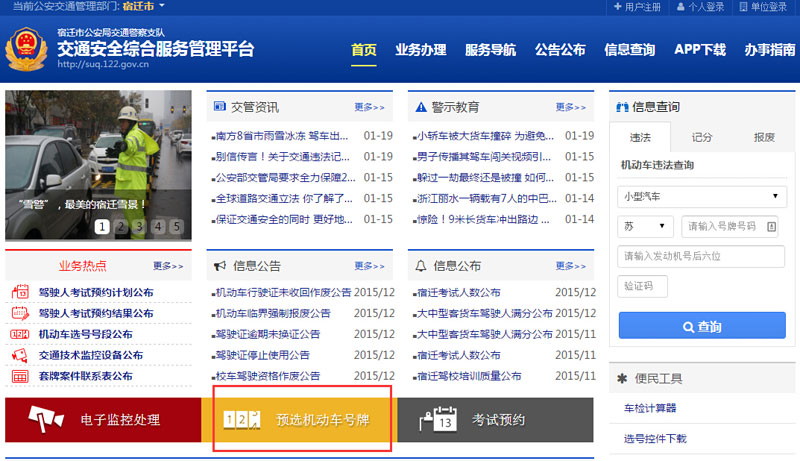Click the 警示教育 warning triangle icon
Viewport: 800px width, 461px height.
pyautogui.click(x=421, y=107)
